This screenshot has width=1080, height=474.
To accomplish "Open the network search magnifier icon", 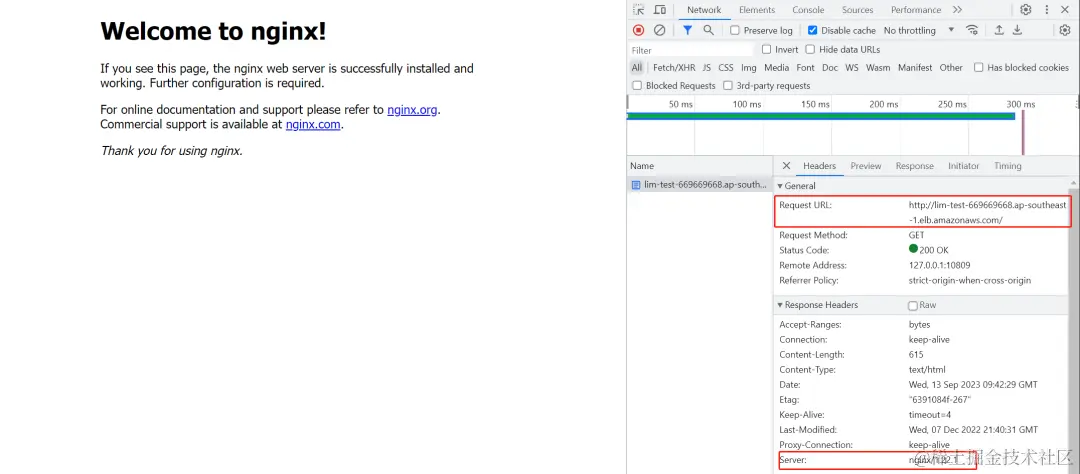I will (x=708, y=30).
